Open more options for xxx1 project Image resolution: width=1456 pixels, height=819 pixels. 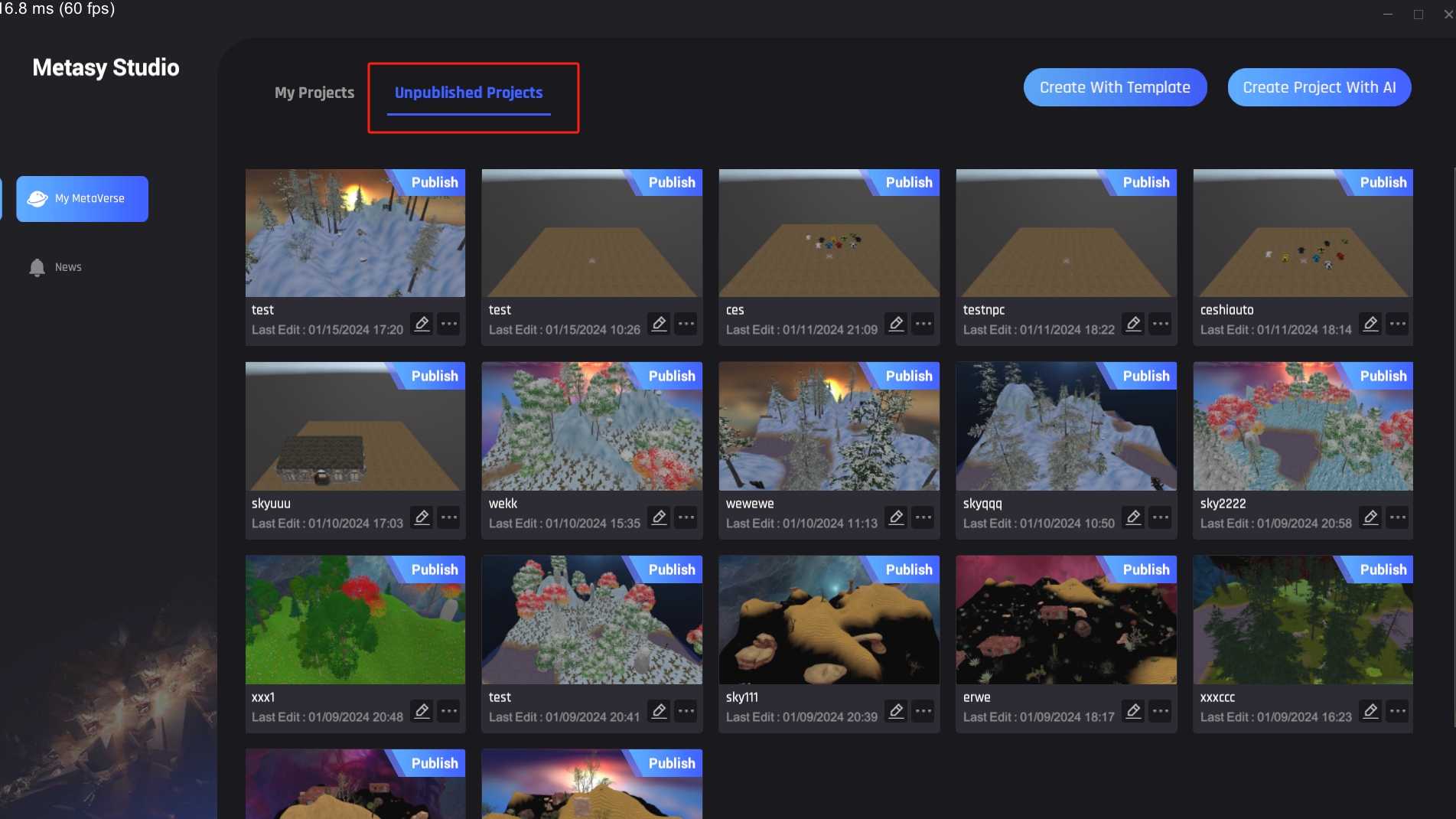click(x=449, y=711)
